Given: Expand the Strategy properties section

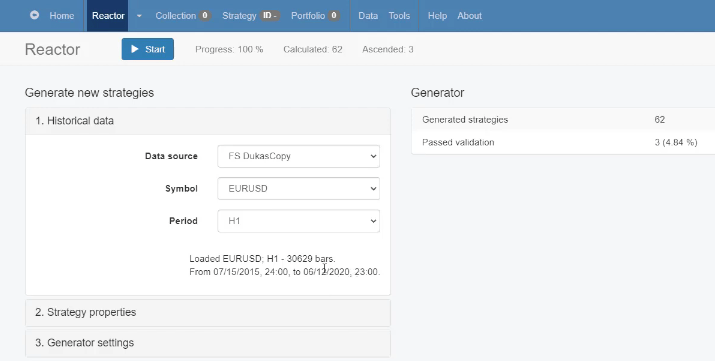Looking at the screenshot, I should click(208, 313).
